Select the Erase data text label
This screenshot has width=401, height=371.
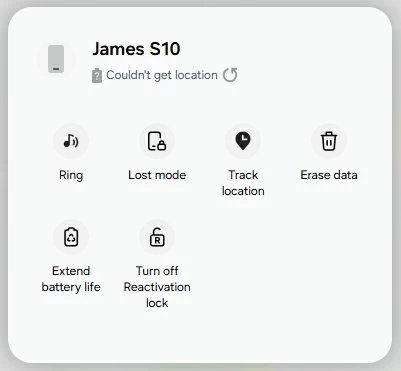coord(329,175)
